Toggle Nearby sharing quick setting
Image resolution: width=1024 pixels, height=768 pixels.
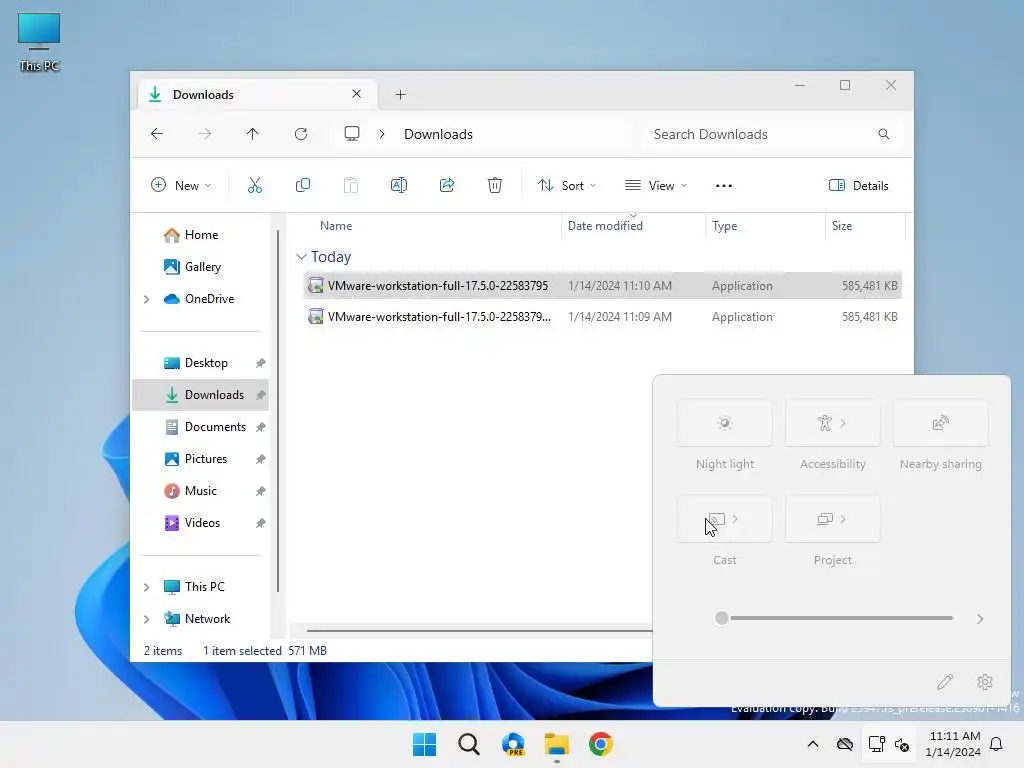(940, 423)
